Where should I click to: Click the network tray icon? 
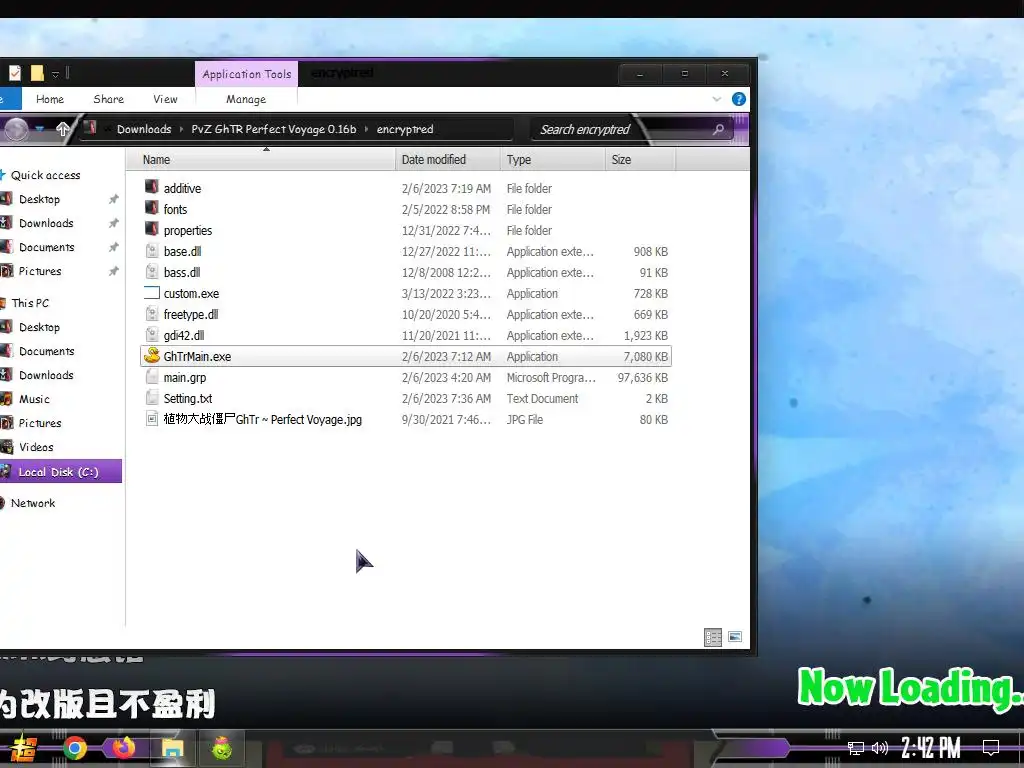855,748
